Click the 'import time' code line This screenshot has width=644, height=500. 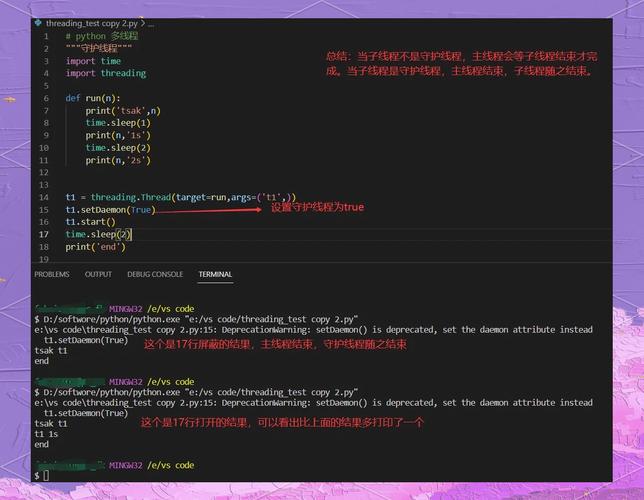[93, 61]
